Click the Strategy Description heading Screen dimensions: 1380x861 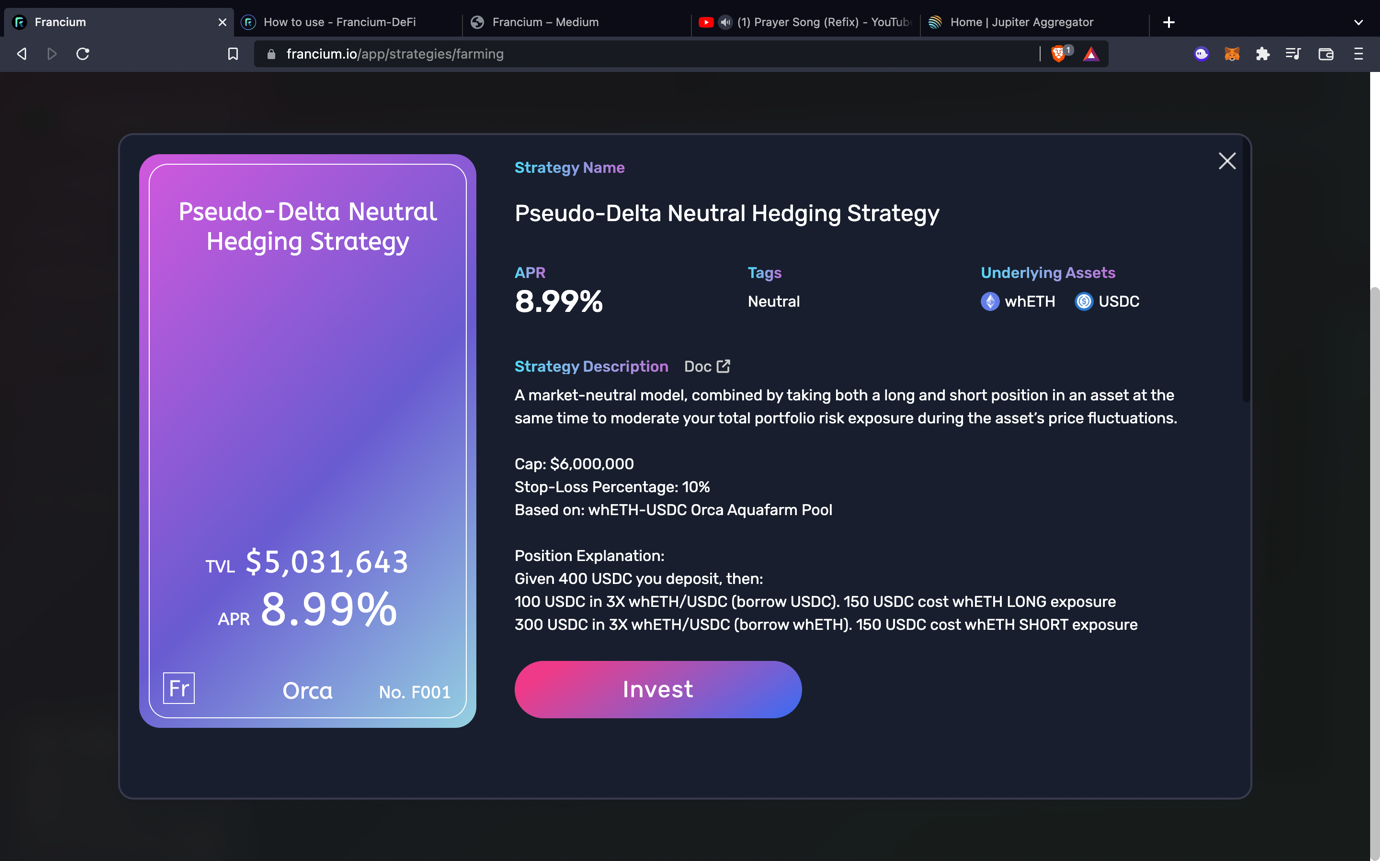(591, 366)
